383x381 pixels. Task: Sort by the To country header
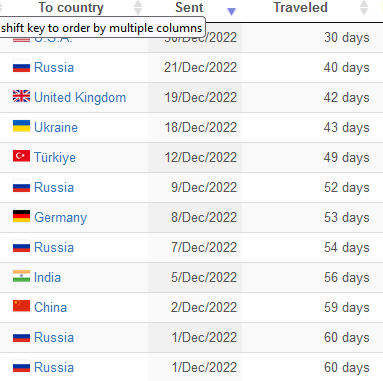pyautogui.click(x=71, y=8)
